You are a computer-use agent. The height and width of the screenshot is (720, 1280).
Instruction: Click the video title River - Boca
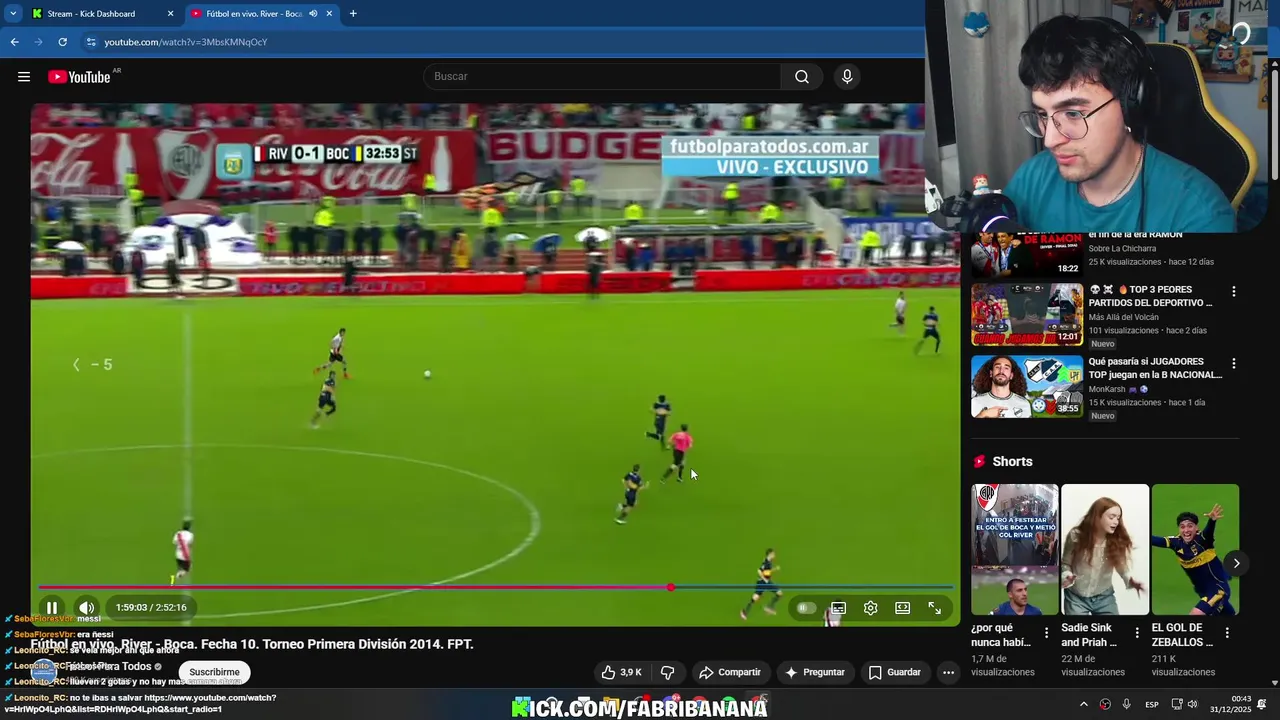(x=251, y=644)
